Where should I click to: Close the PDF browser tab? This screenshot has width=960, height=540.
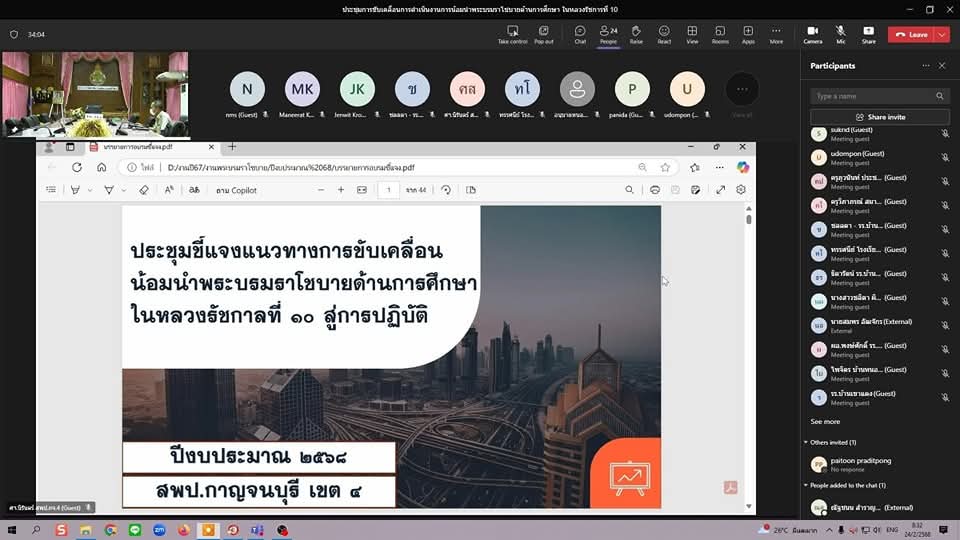click(x=211, y=147)
